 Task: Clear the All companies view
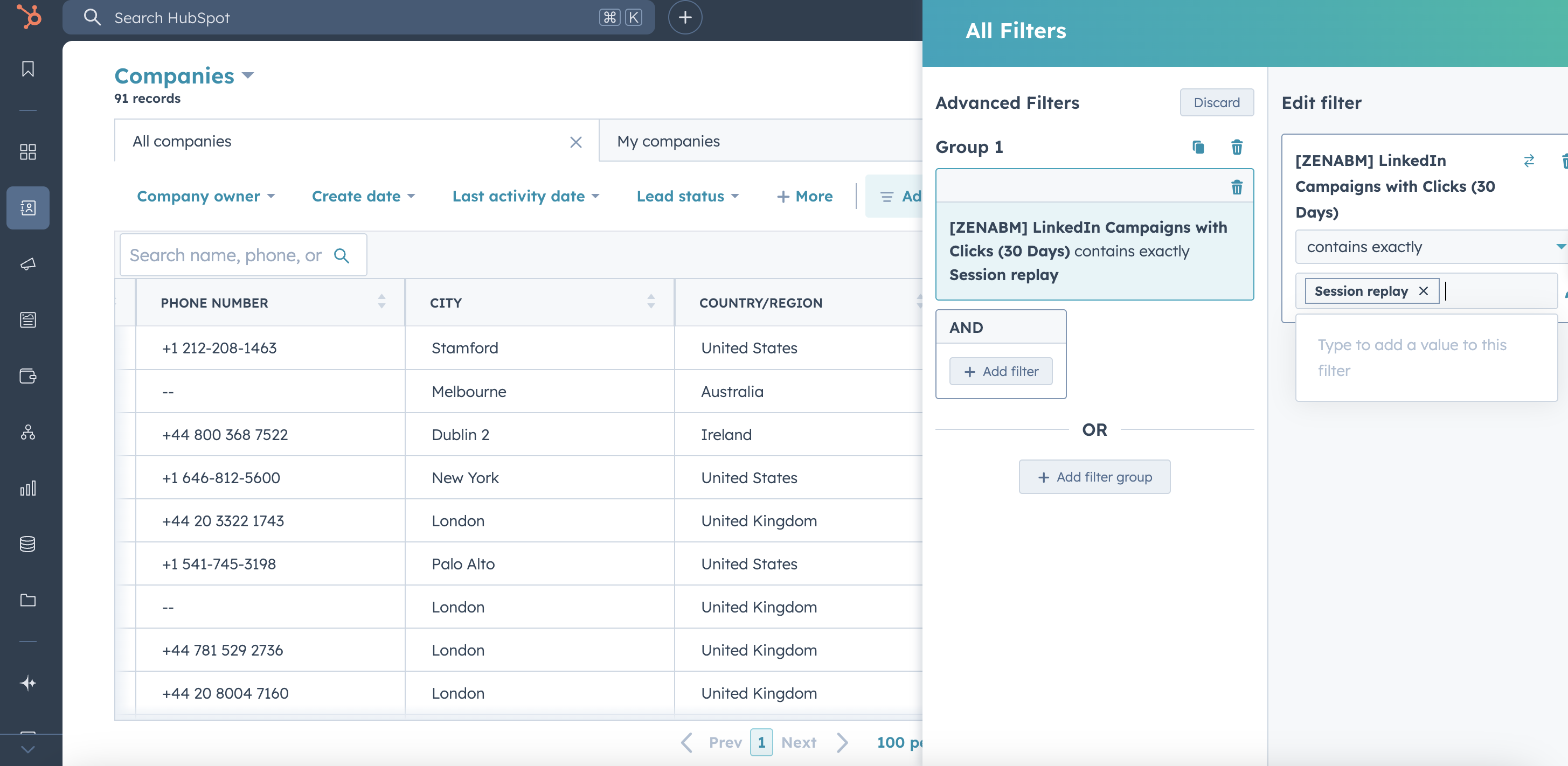click(576, 142)
